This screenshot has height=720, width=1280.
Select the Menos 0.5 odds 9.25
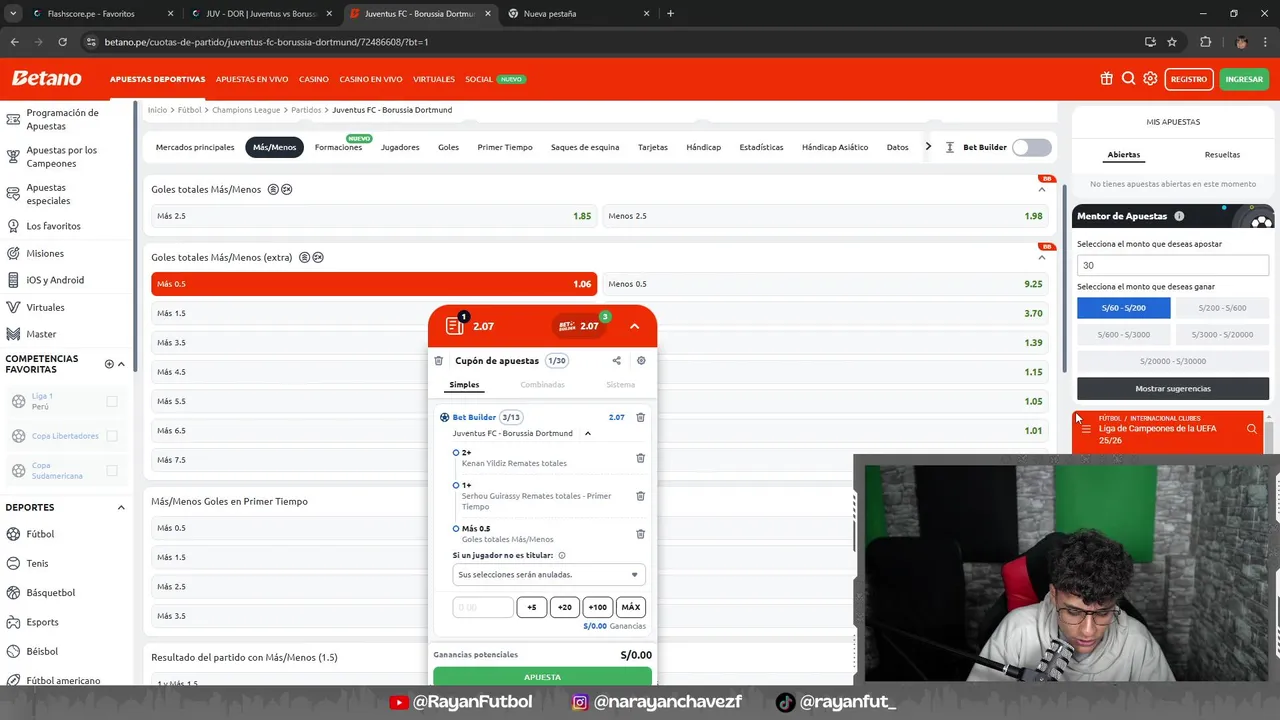coord(825,284)
